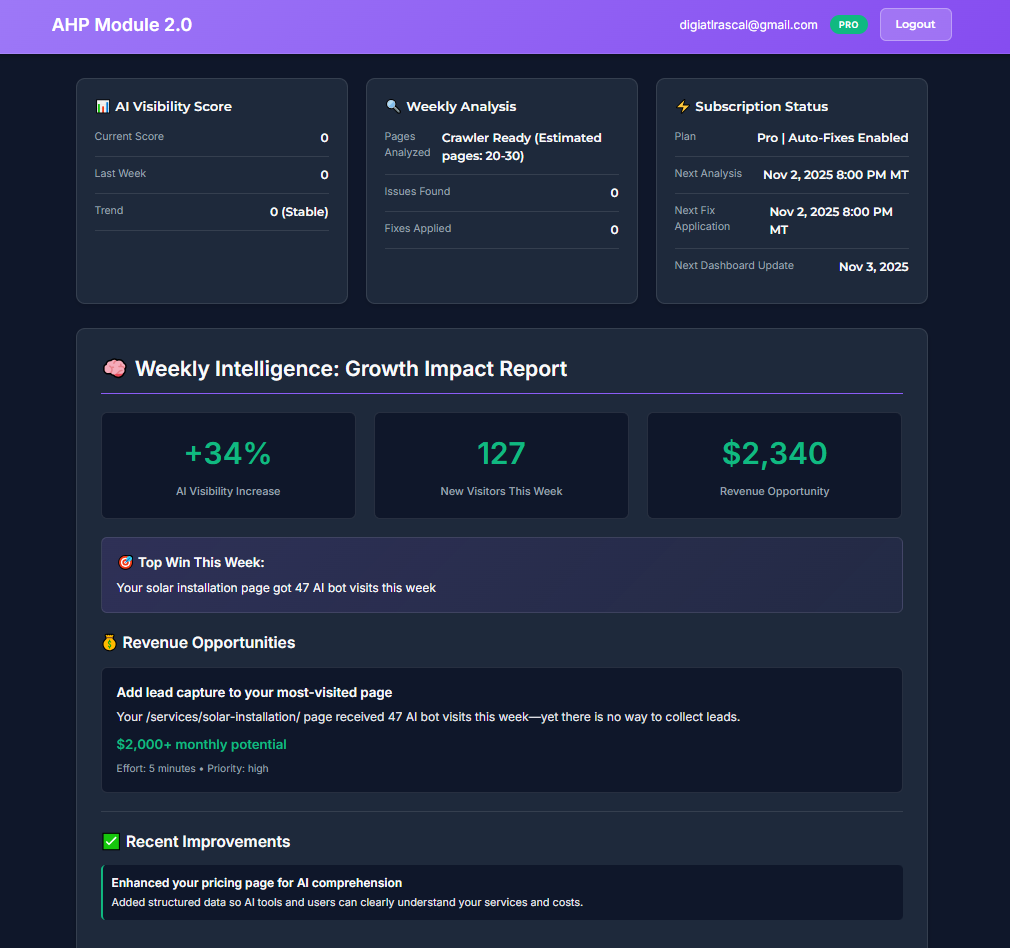Click the 'Effort: 5 minutes • Priority: high' line
1010x948 pixels.
(x=193, y=768)
